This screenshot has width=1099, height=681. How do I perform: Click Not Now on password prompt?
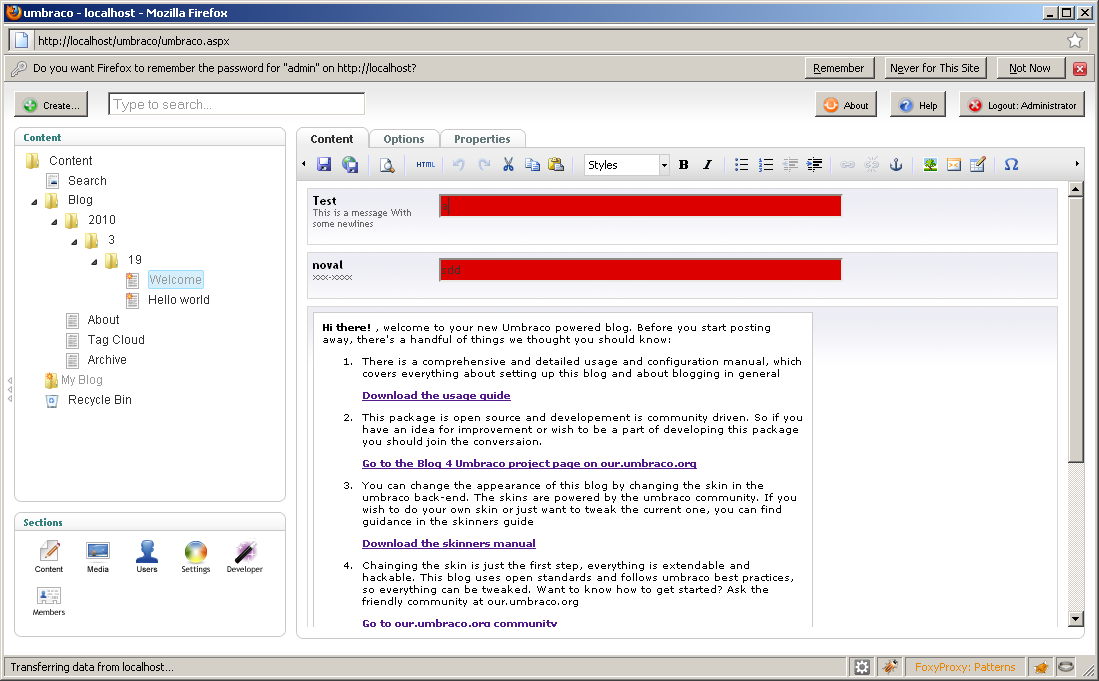point(1030,68)
